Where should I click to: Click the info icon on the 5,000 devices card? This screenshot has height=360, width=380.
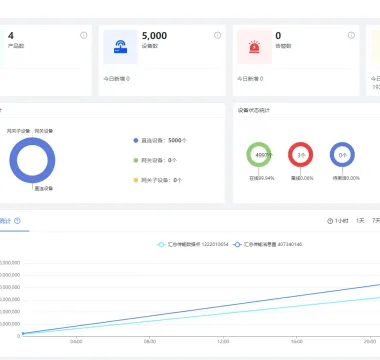tap(218, 35)
